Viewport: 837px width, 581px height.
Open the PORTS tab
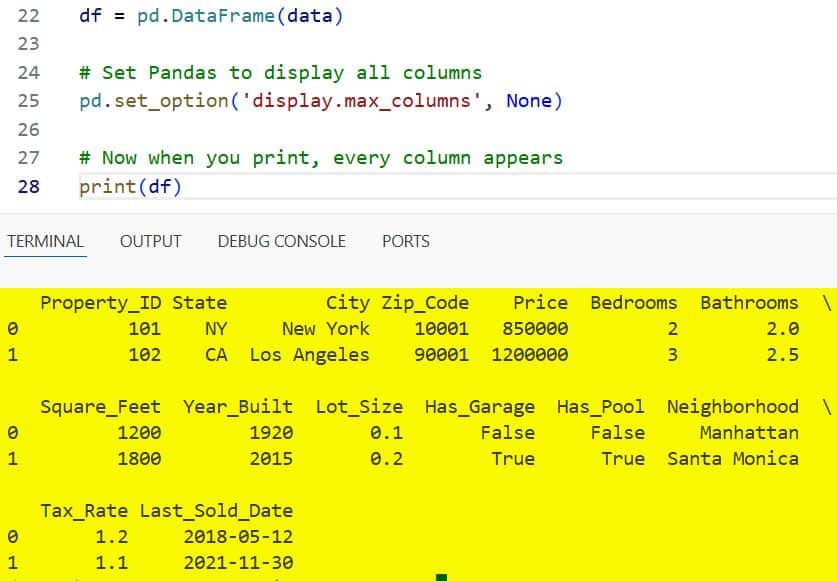pyautogui.click(x=405, y=241)
